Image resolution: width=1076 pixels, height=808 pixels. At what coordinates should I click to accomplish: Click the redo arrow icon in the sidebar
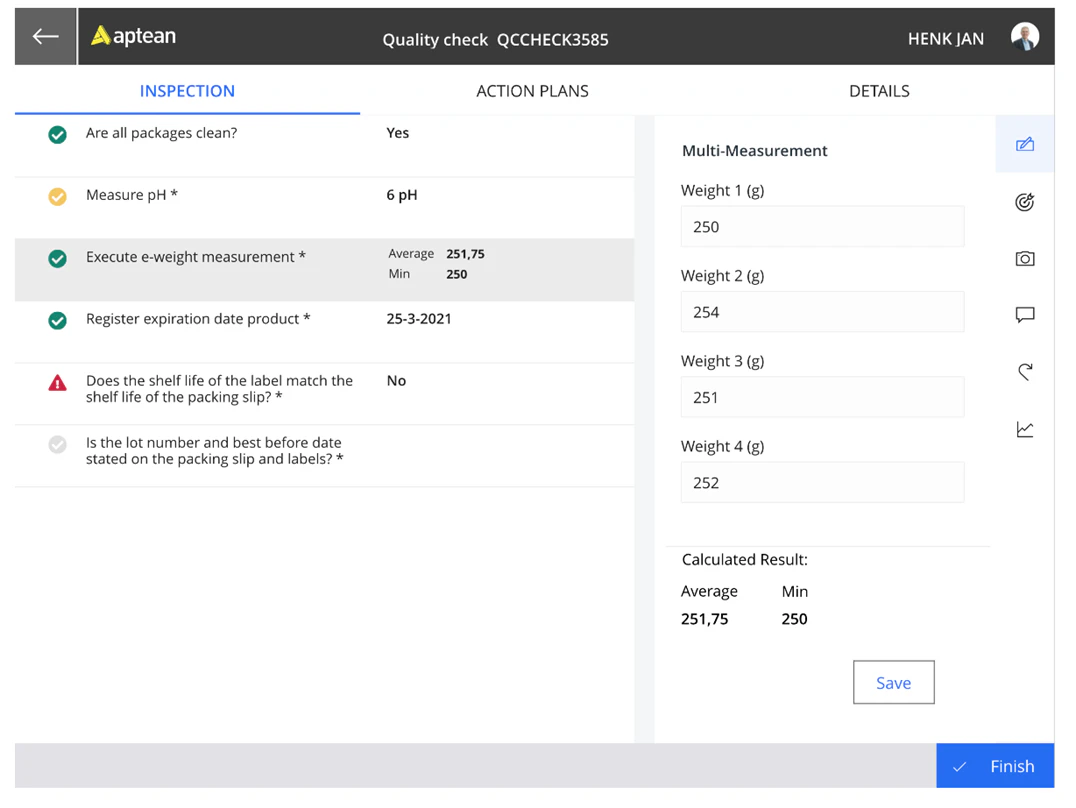click(1024, 371)
